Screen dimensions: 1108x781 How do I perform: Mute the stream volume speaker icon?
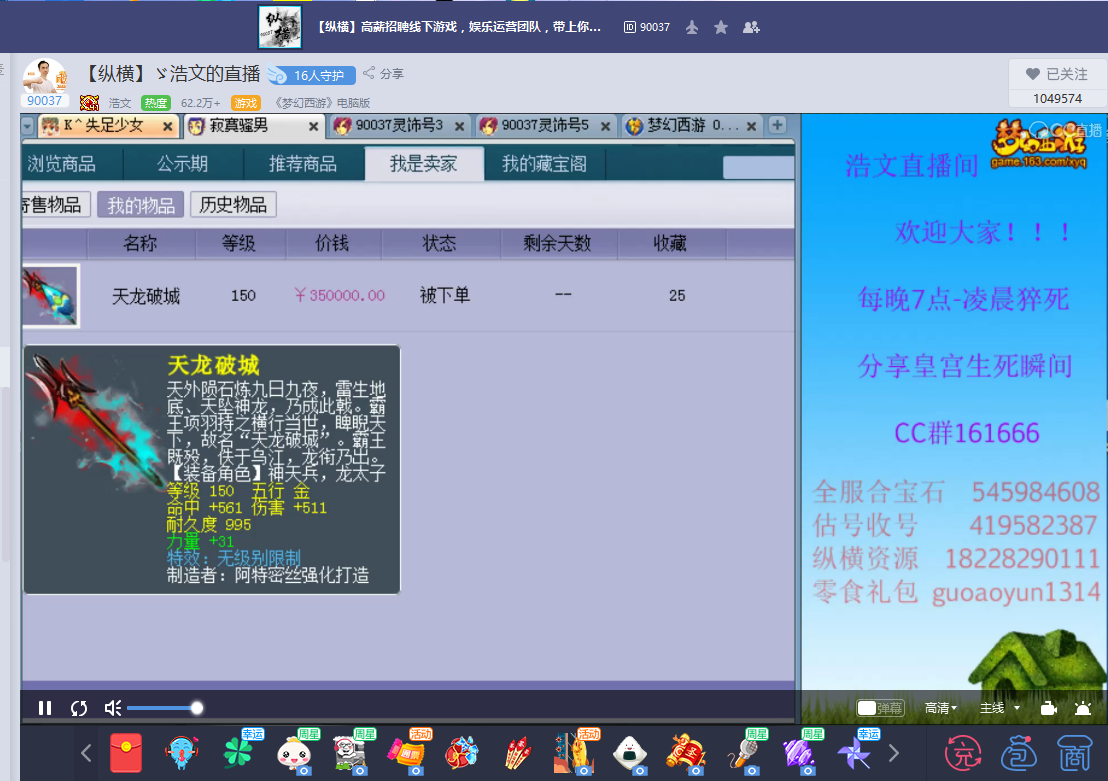112,707
